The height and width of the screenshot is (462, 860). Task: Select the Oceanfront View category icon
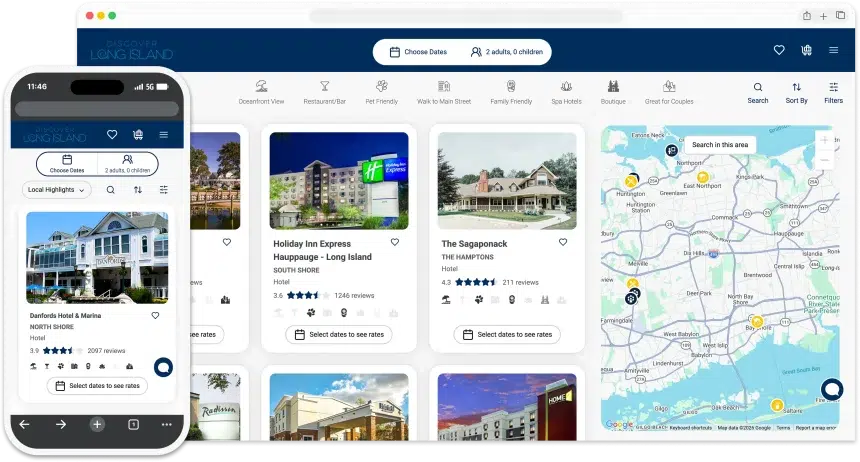point(261,87)
